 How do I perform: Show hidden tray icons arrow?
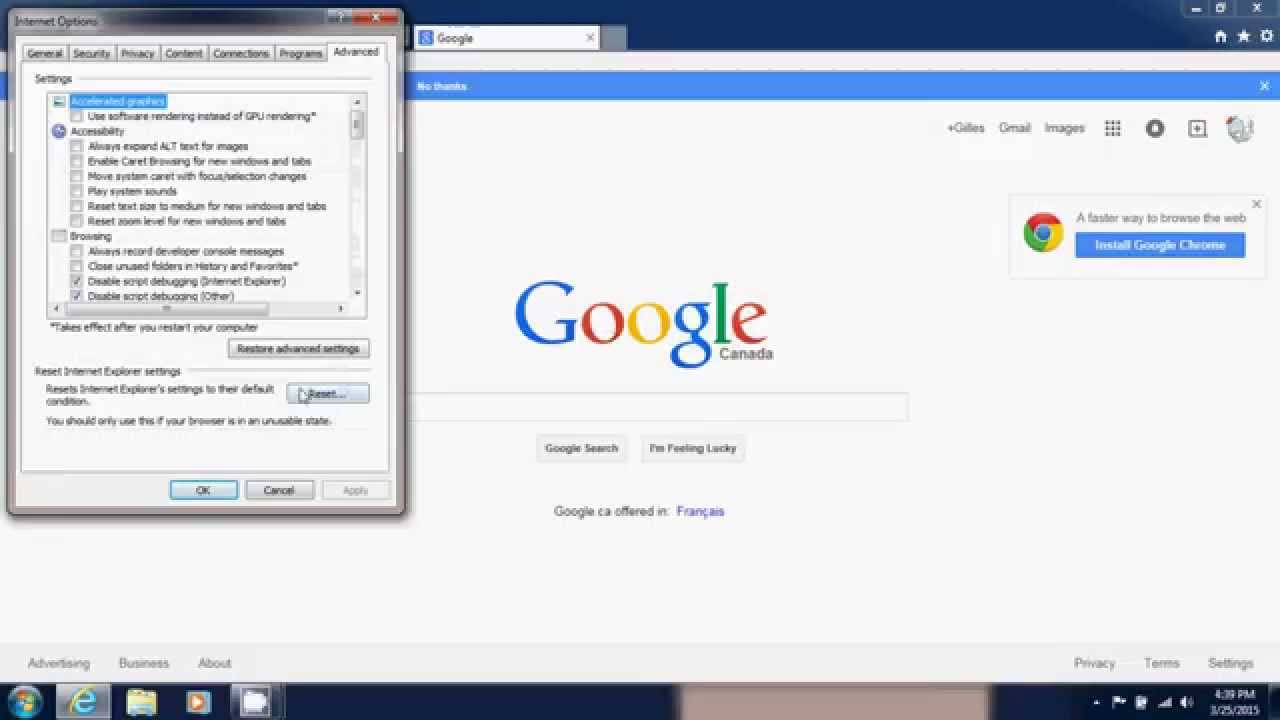pos(1097,702)
